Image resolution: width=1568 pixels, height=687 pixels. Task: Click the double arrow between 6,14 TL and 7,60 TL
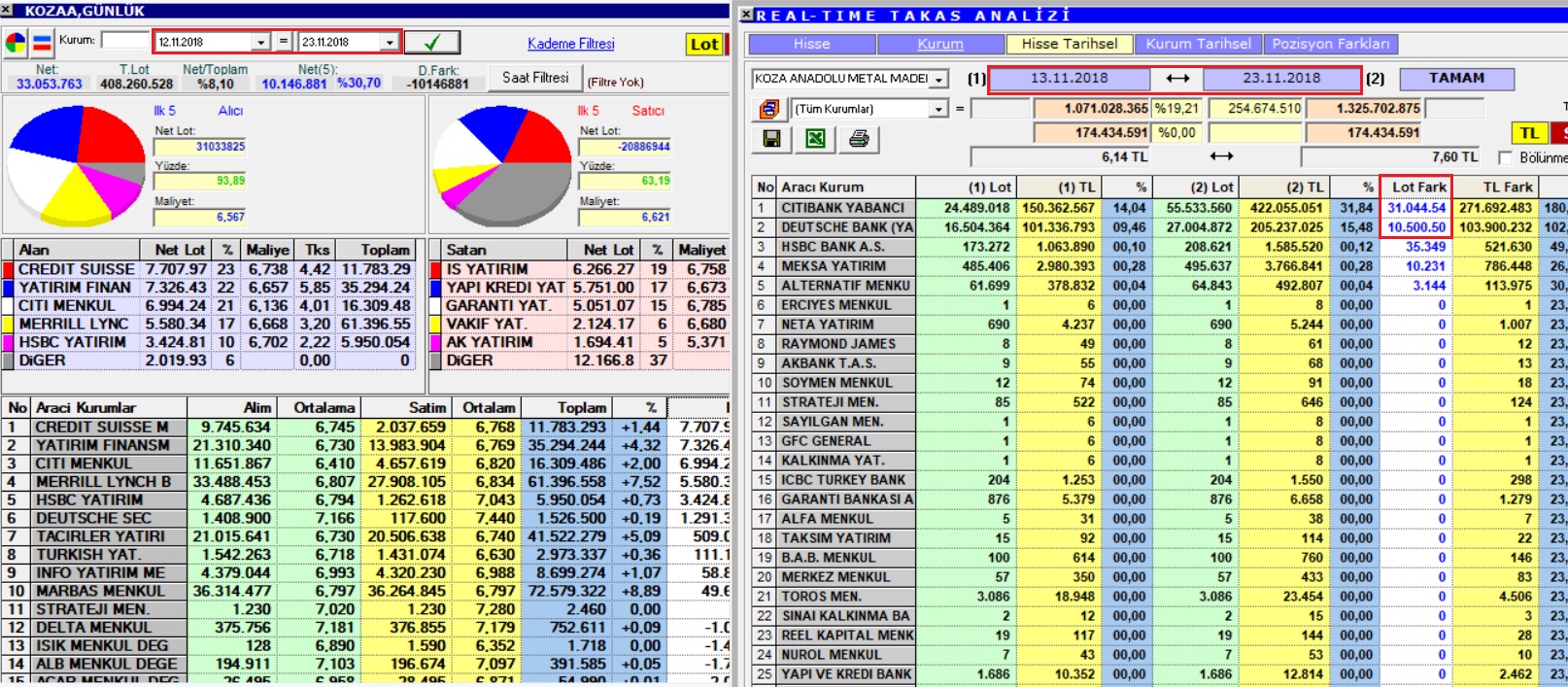(1222, 156)
